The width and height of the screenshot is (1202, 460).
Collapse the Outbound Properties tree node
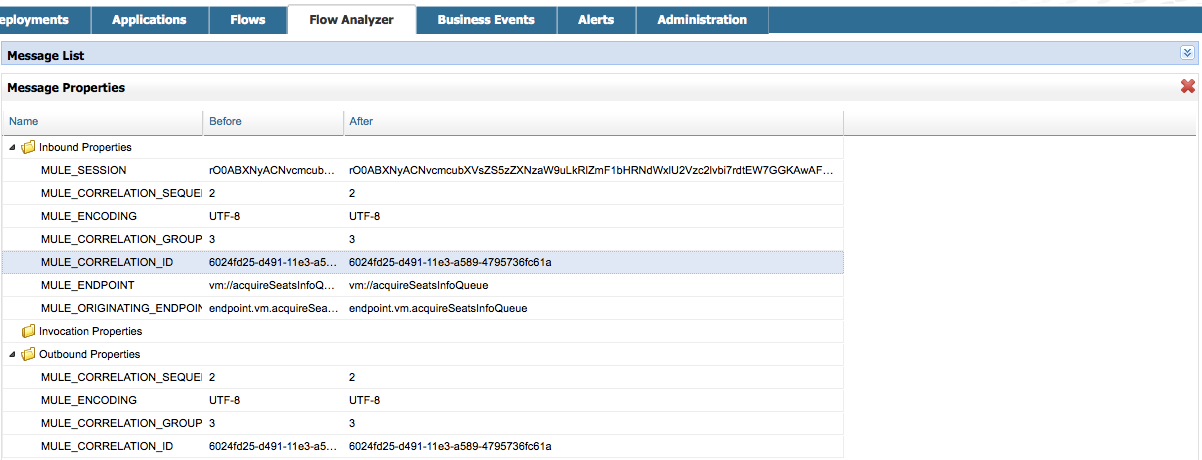coord(12,354)
